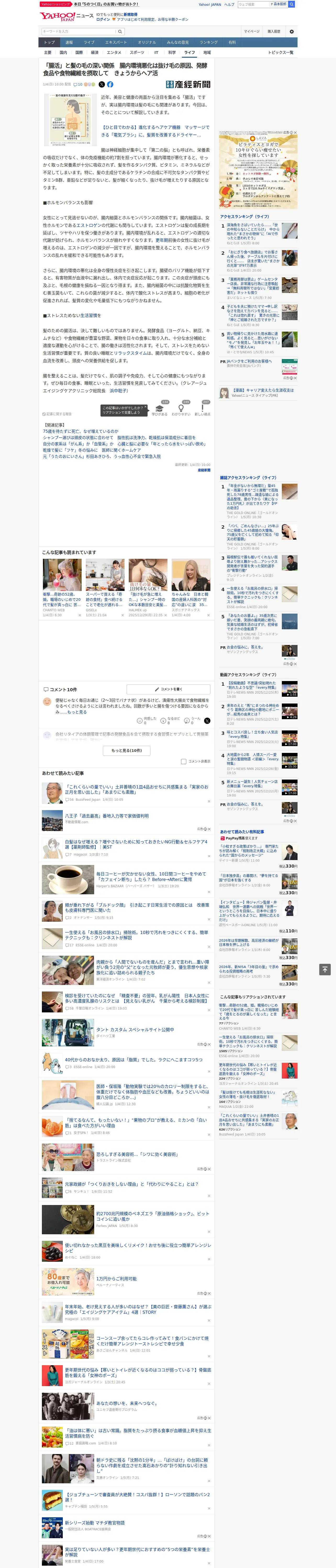The height and width of the screenshot is (1568, 336).
Task: Open settings gear icon in header
Action: [292, 31]
